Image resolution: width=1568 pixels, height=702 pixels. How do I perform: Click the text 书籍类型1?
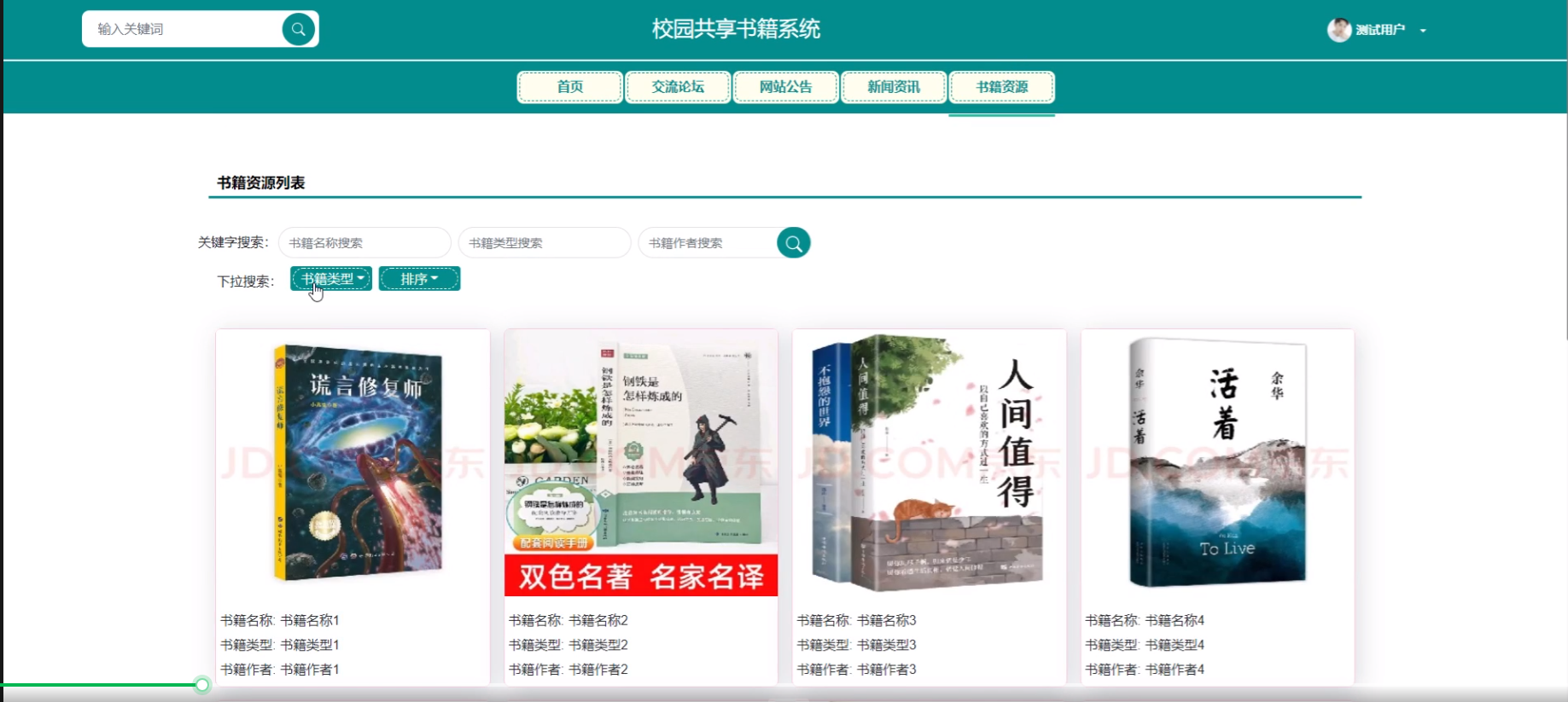click(x=310, y=645)
